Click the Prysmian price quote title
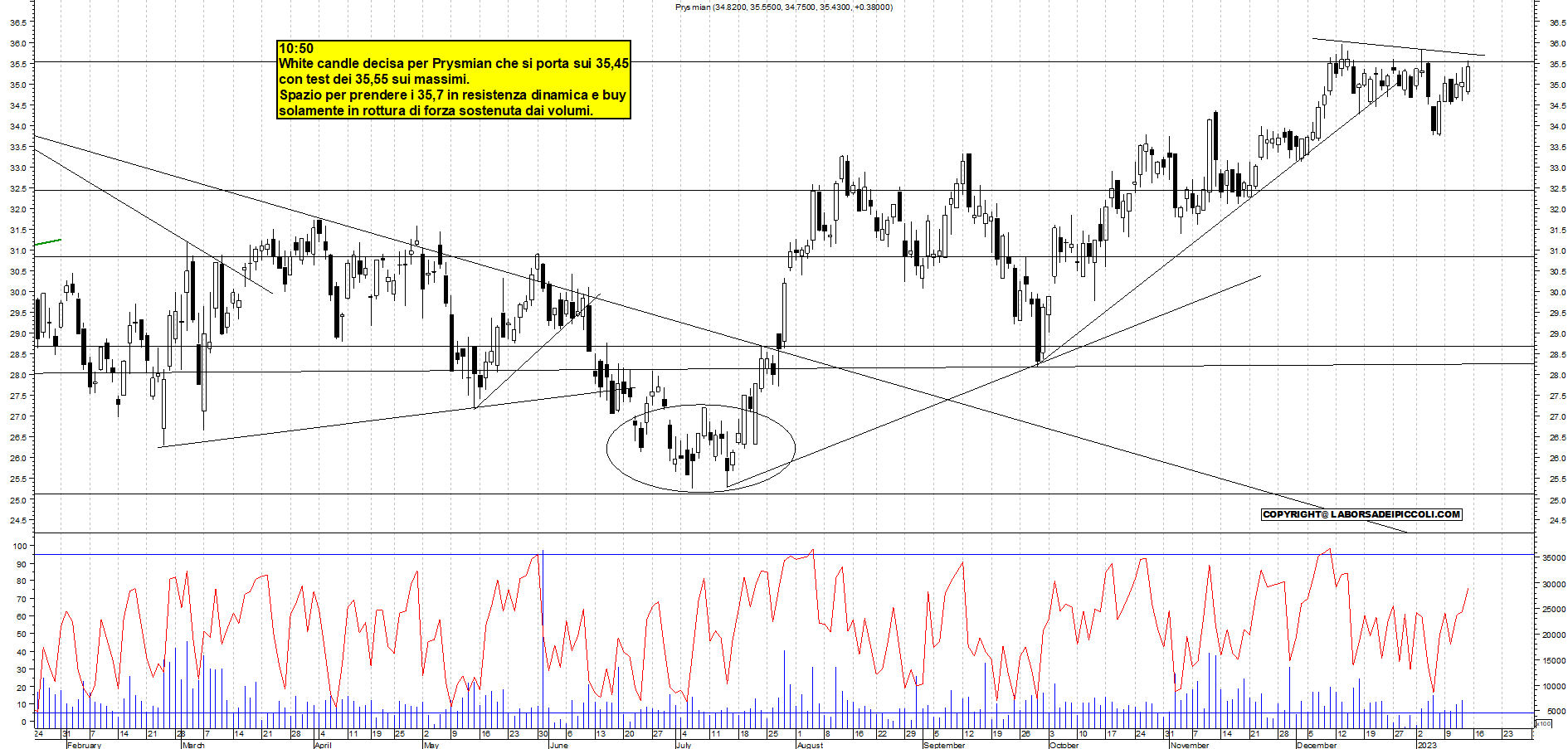The image size is (1568, 749). (x=784, y=7)
